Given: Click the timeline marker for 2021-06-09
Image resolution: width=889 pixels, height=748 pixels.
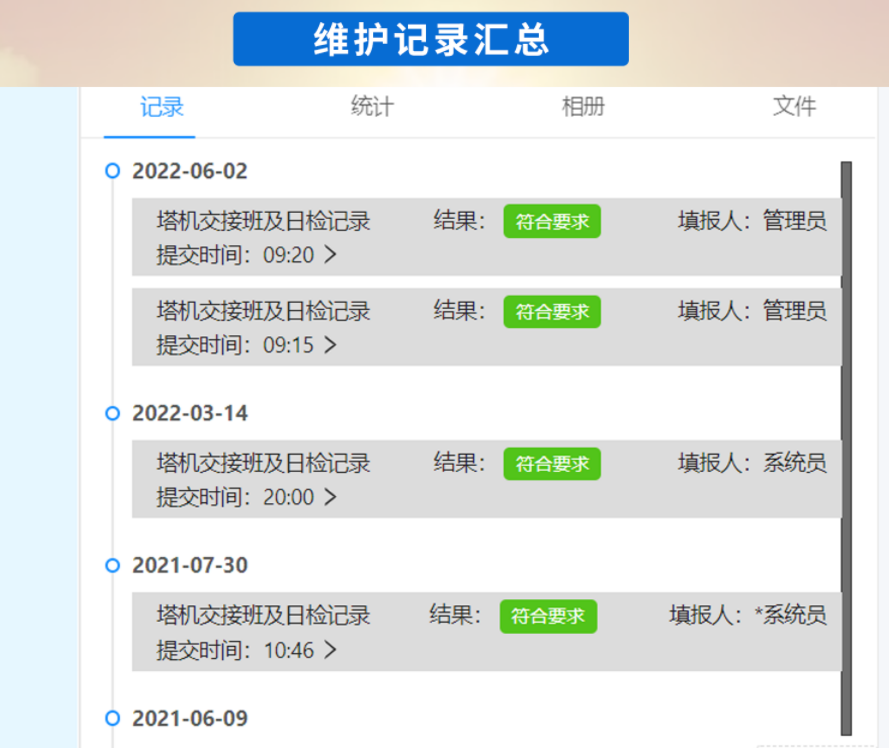Looking at the screenshot, I should click(x=110, y=716).
